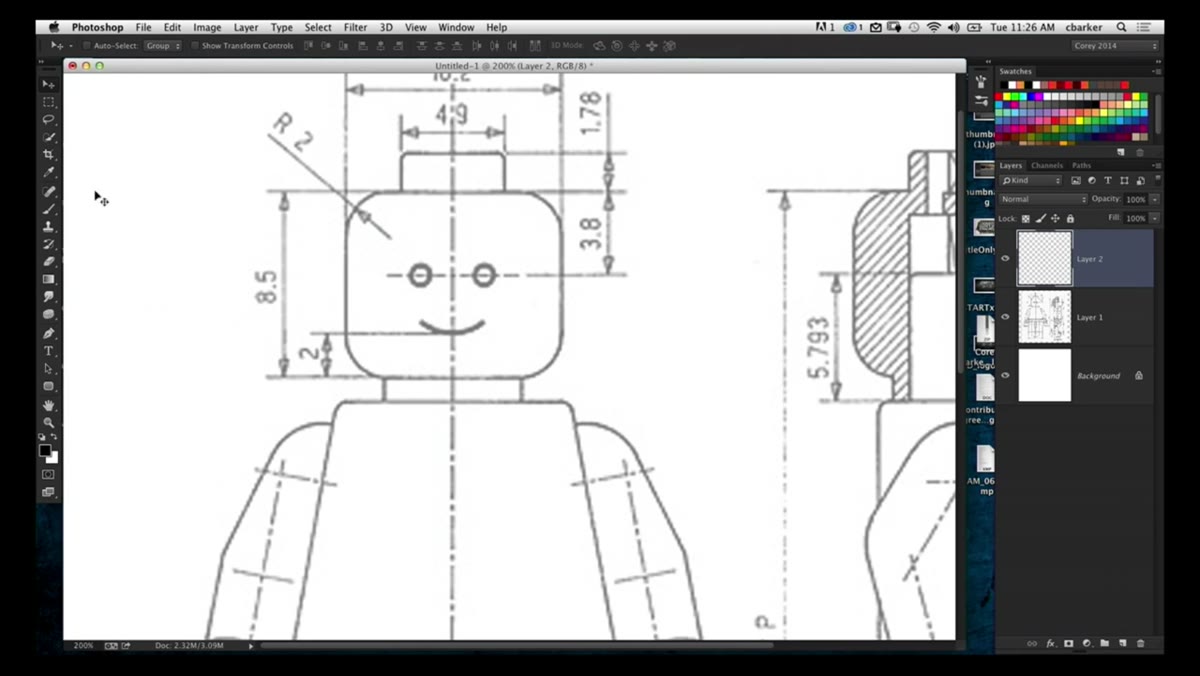Select the Pen tool
1200x676 pixels.
point(48,333)
